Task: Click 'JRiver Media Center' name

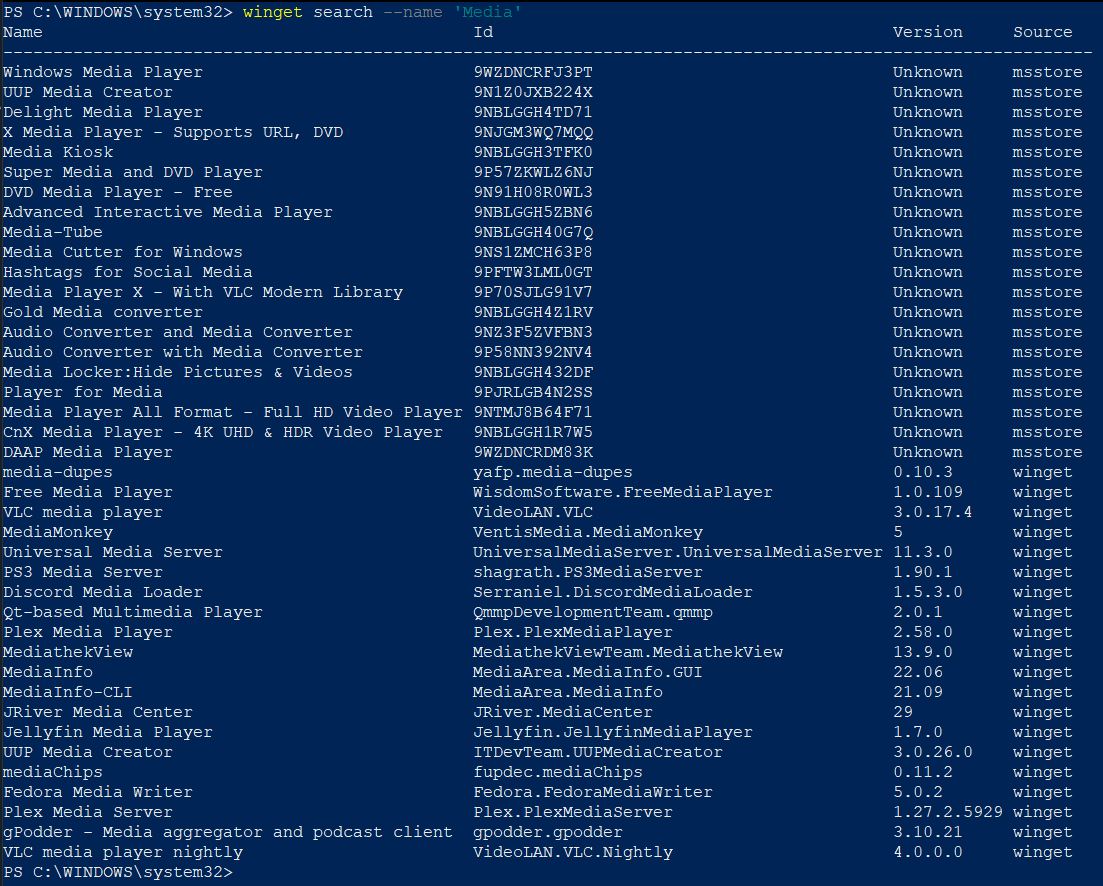Action: tap(98, 712)
